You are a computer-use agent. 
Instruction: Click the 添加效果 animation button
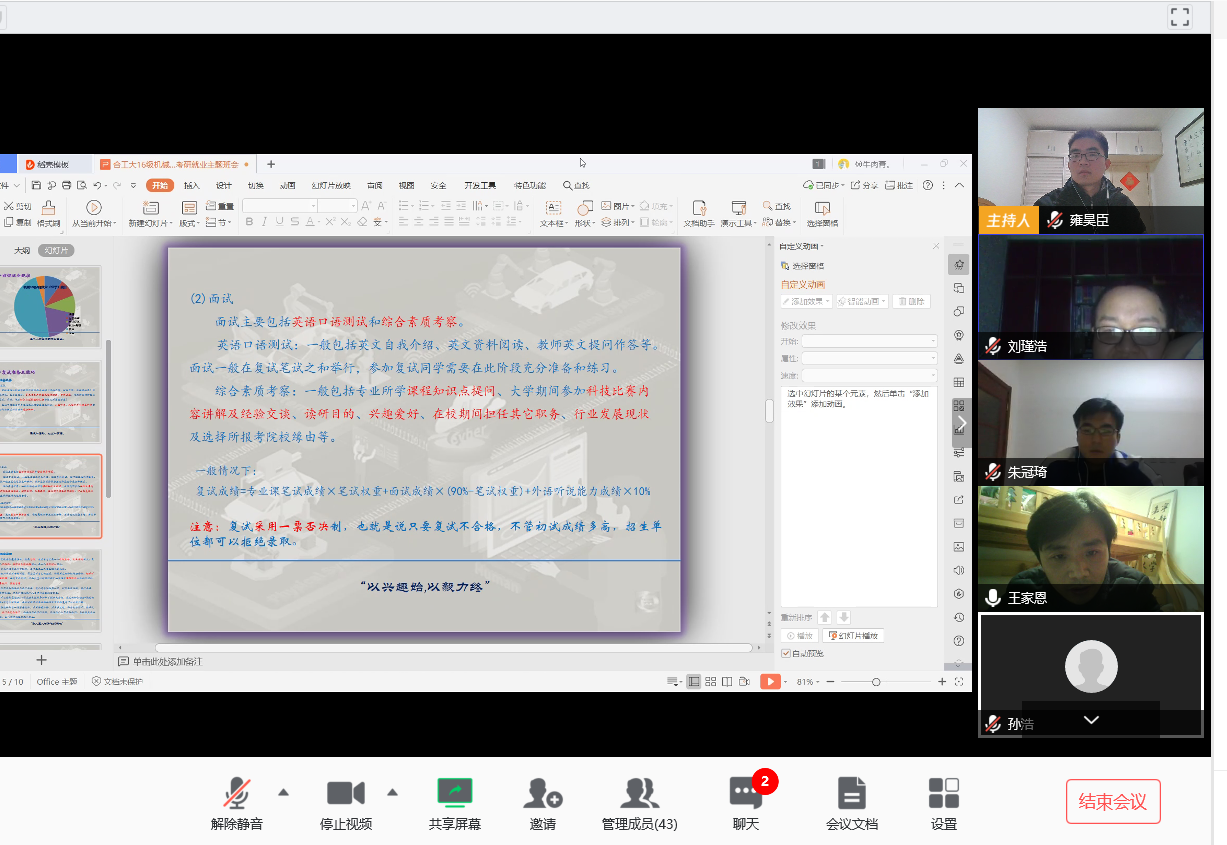(x=806, y=301)
